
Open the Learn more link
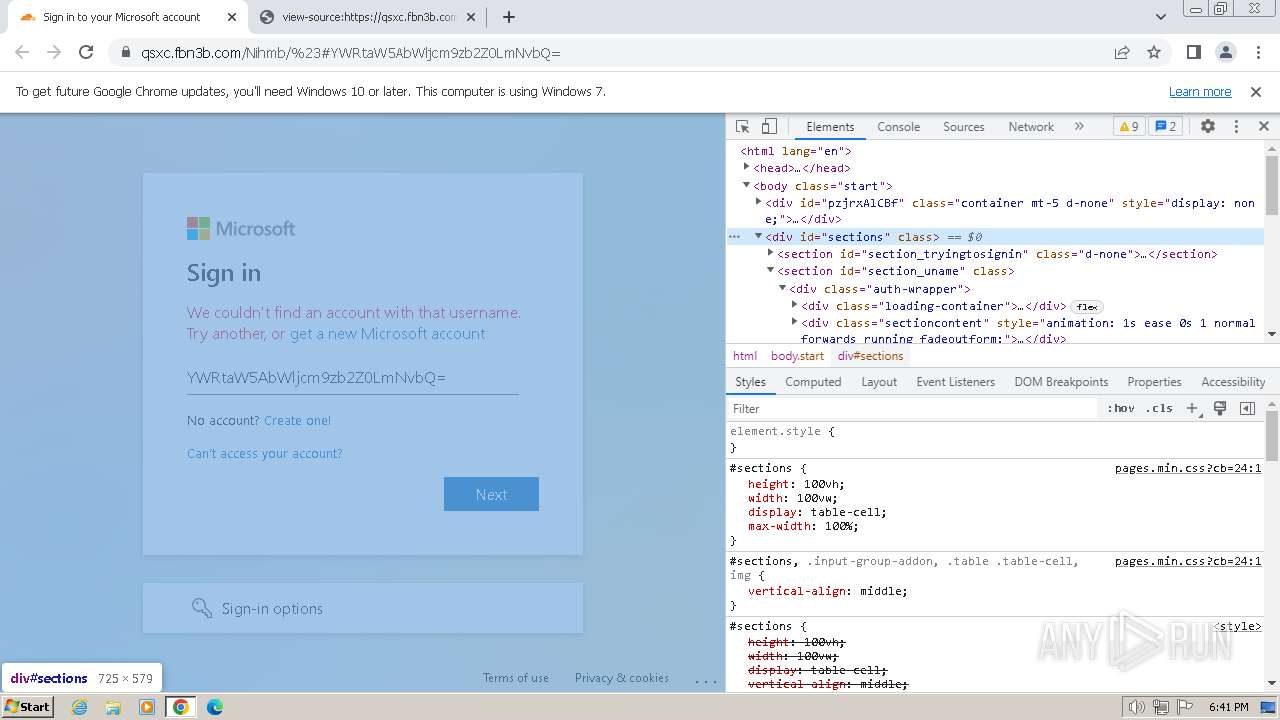(1200, 92)
